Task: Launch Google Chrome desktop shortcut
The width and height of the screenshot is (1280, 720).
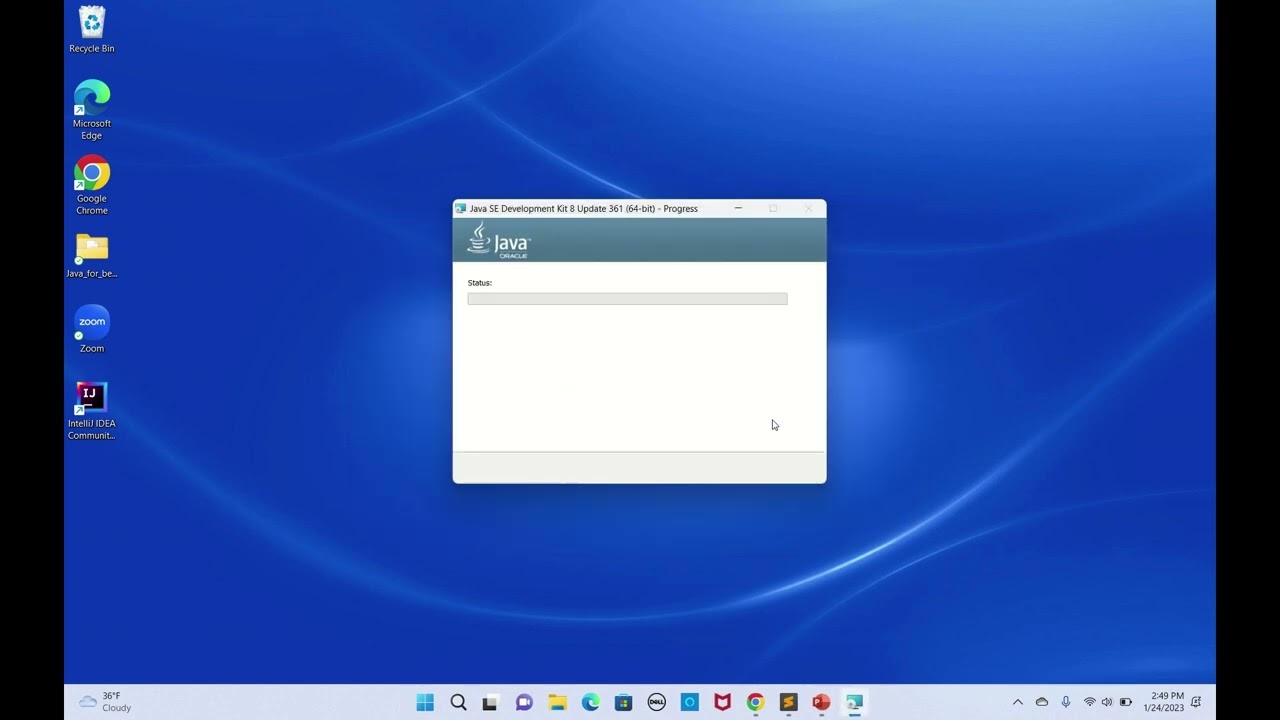Action: pyautogui.click(x=91, y=185)
